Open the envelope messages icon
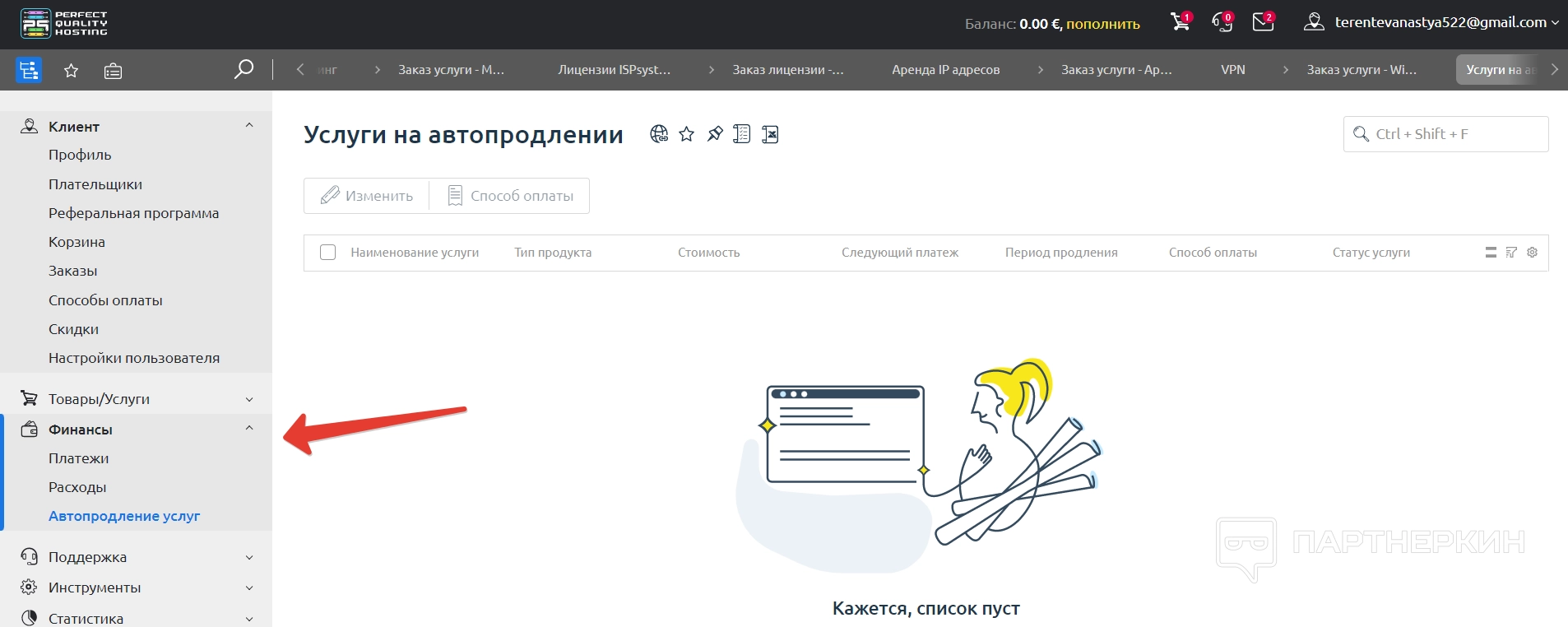1568x627 pixels. pos(1263,22)
